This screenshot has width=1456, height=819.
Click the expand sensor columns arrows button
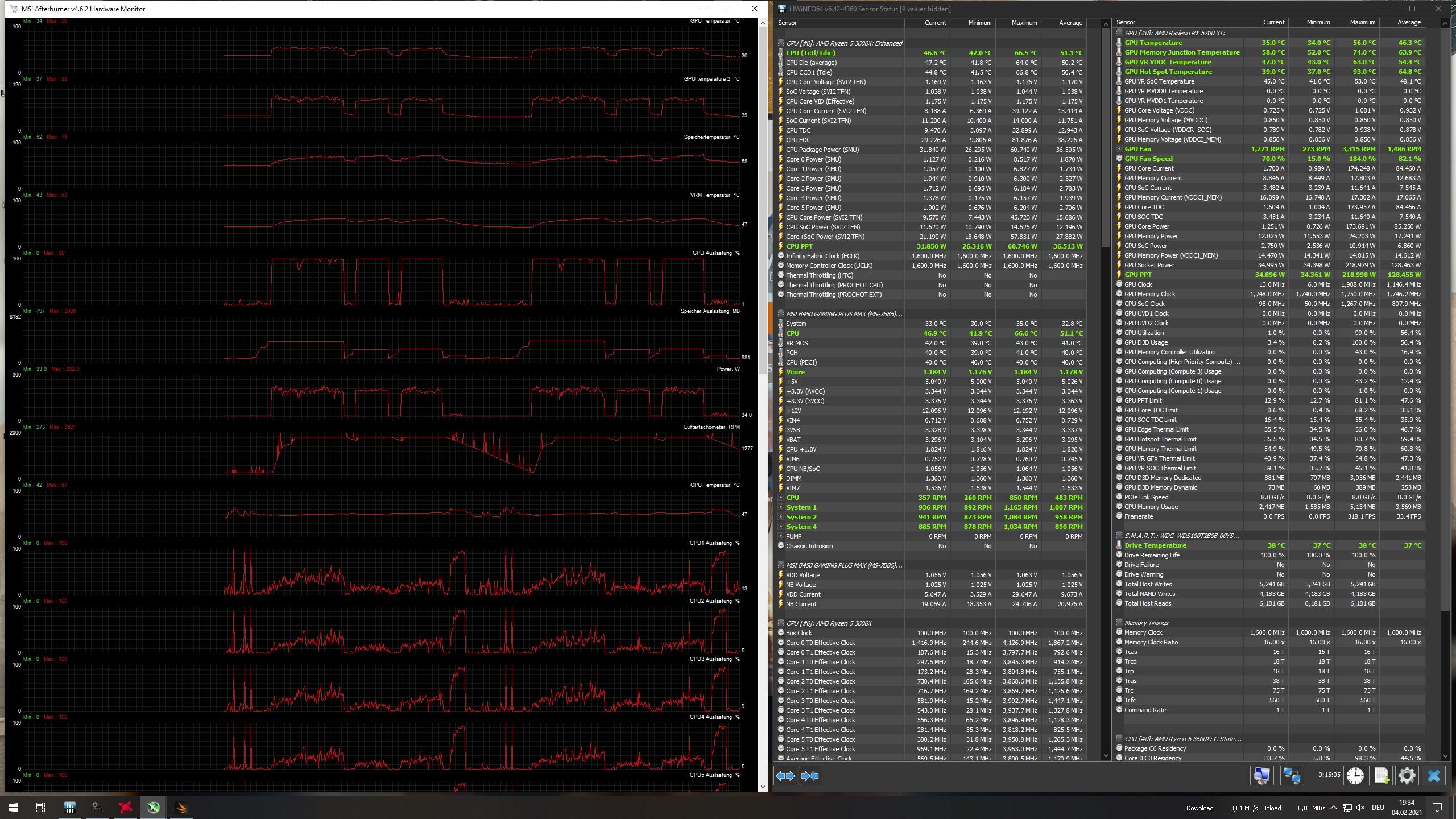click(785, 776)
